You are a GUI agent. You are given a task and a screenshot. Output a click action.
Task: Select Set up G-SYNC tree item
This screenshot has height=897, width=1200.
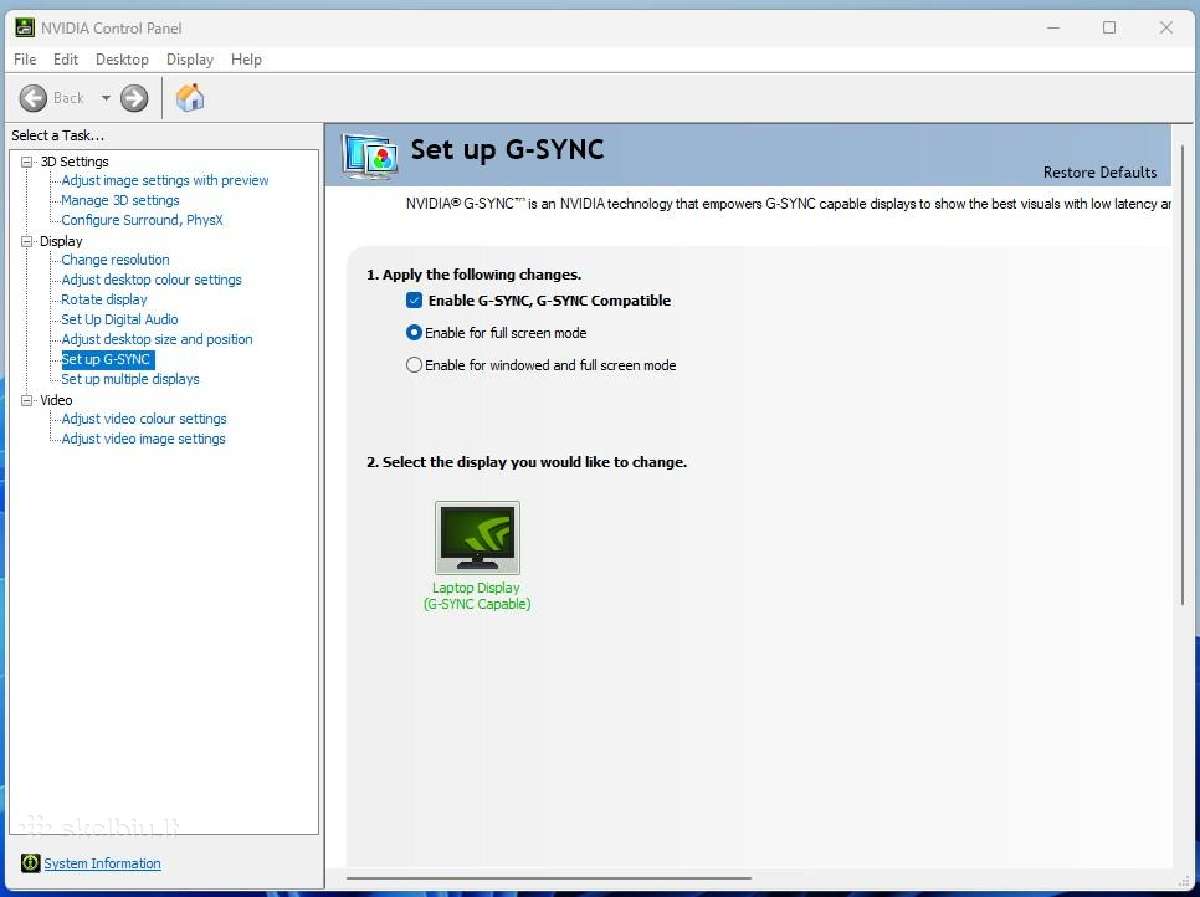(107, 359)
